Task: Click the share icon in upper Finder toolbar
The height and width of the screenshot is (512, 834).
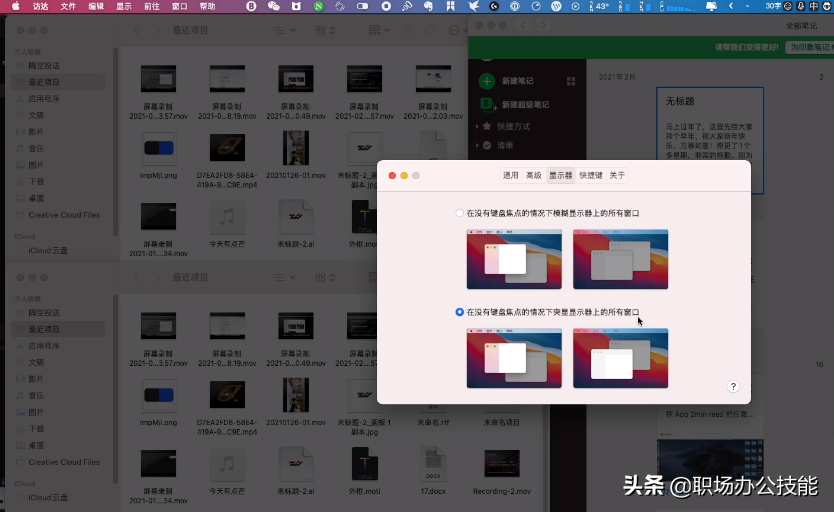Action: (x=407, y=30)
